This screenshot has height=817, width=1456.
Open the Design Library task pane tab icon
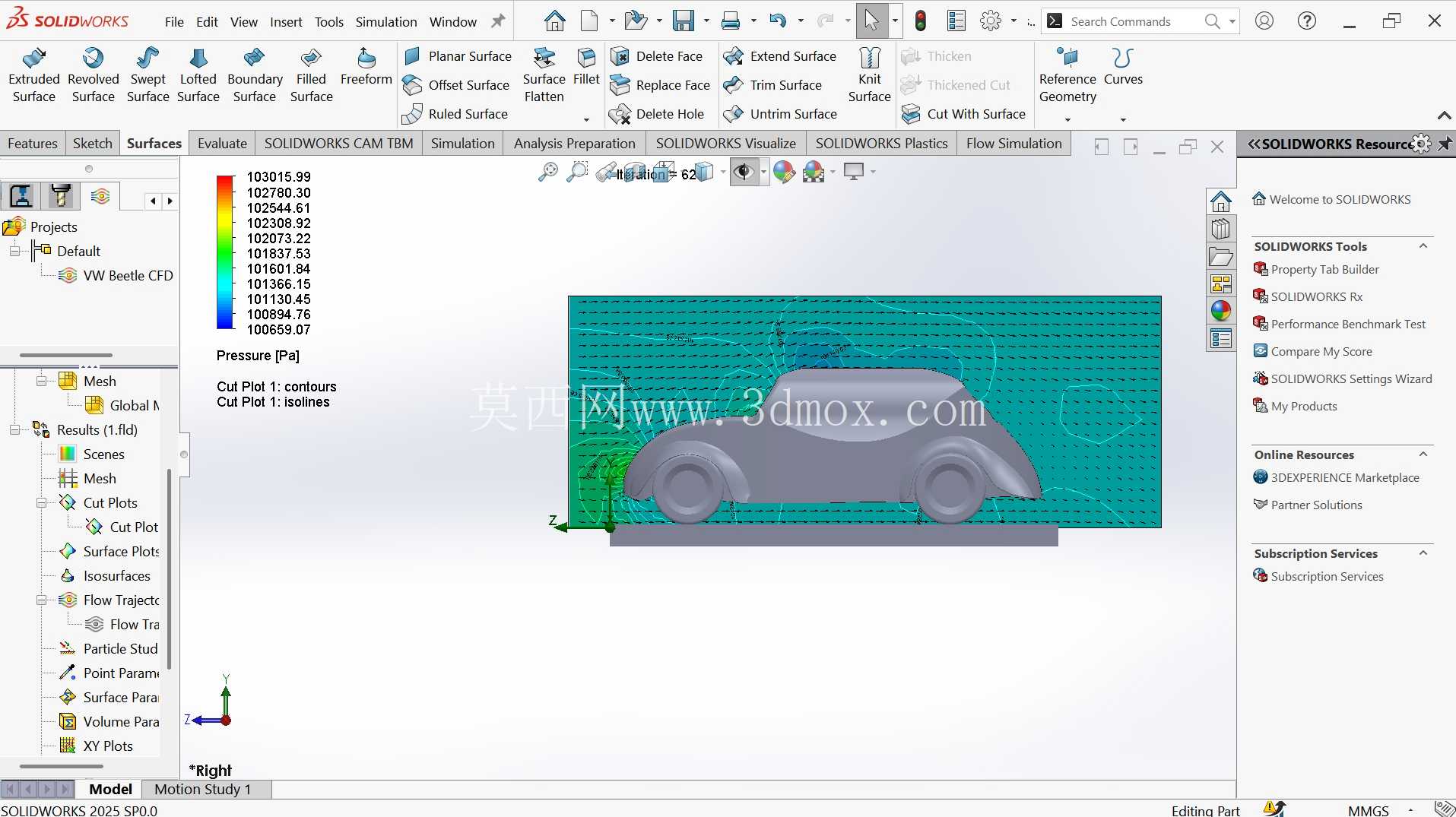pos(1221,229)
